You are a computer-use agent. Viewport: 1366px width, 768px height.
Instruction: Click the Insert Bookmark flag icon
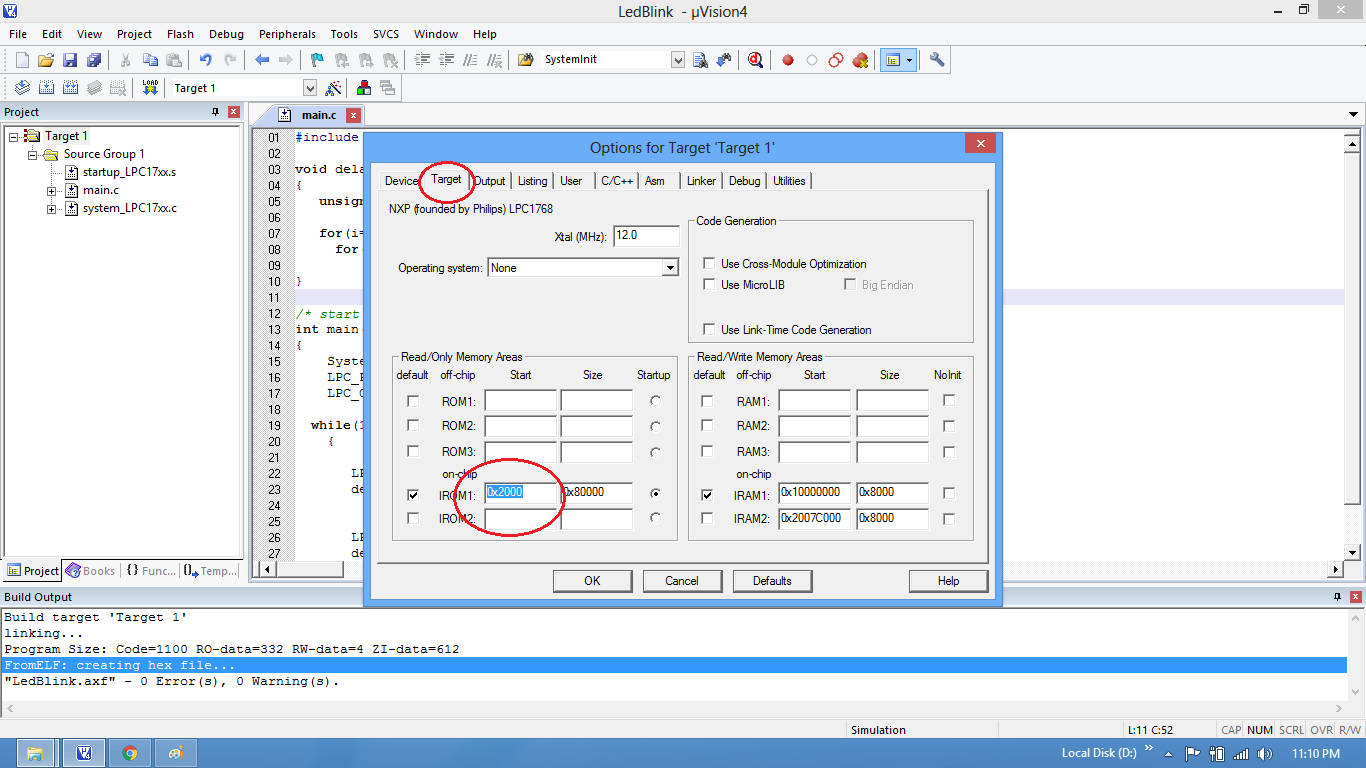click(317, 60)
